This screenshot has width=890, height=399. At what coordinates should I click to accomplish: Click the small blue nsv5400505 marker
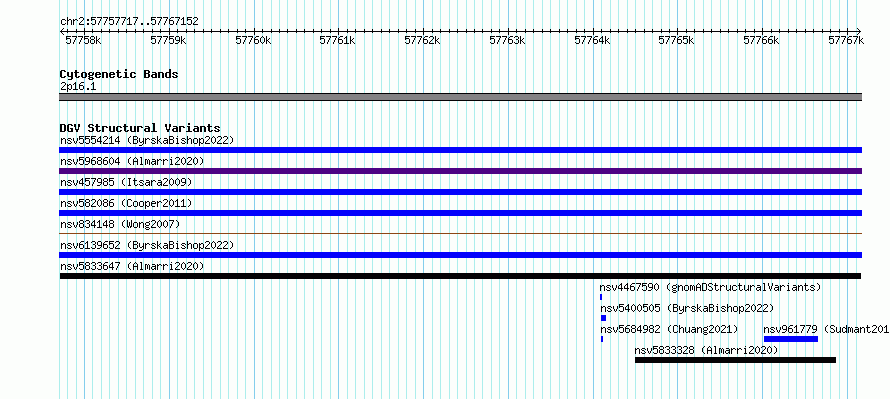[603, 318]
